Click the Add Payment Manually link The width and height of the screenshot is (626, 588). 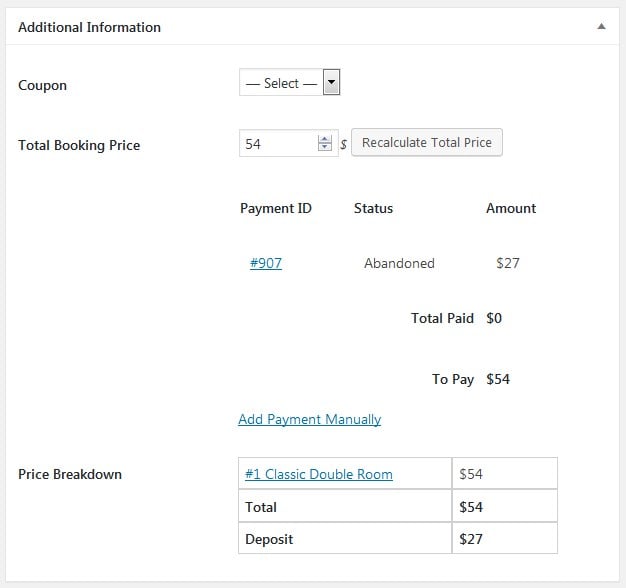coord(309,419)
